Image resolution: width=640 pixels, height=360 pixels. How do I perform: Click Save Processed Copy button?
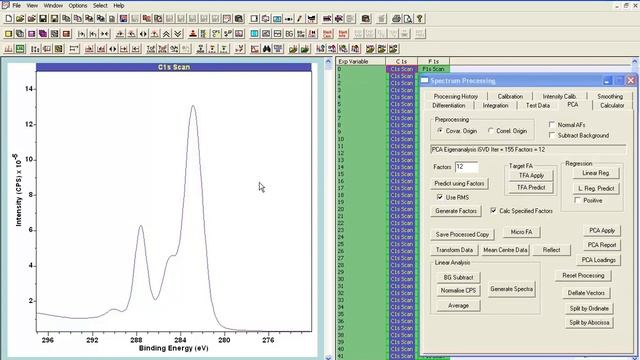[x=462, y=234]
